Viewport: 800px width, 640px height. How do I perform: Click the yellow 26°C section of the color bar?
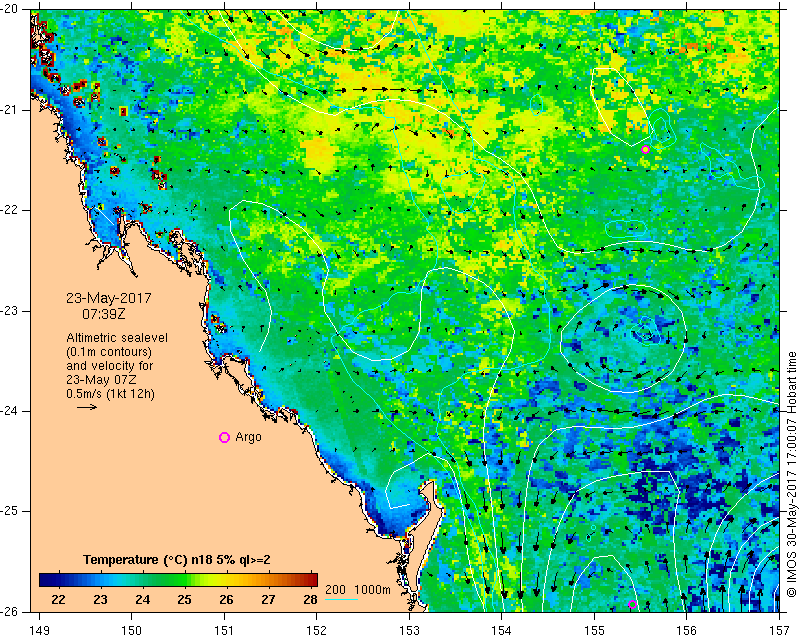click(x=227, y=580)
